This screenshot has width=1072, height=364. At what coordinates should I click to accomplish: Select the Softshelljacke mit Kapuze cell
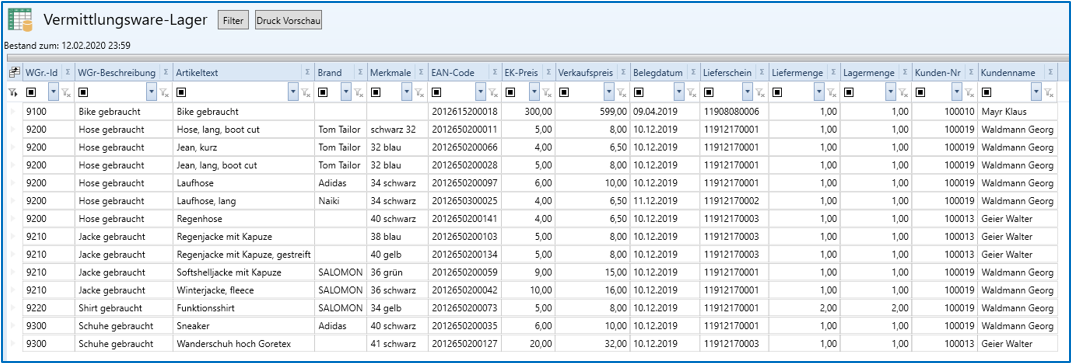click(243, 271)
